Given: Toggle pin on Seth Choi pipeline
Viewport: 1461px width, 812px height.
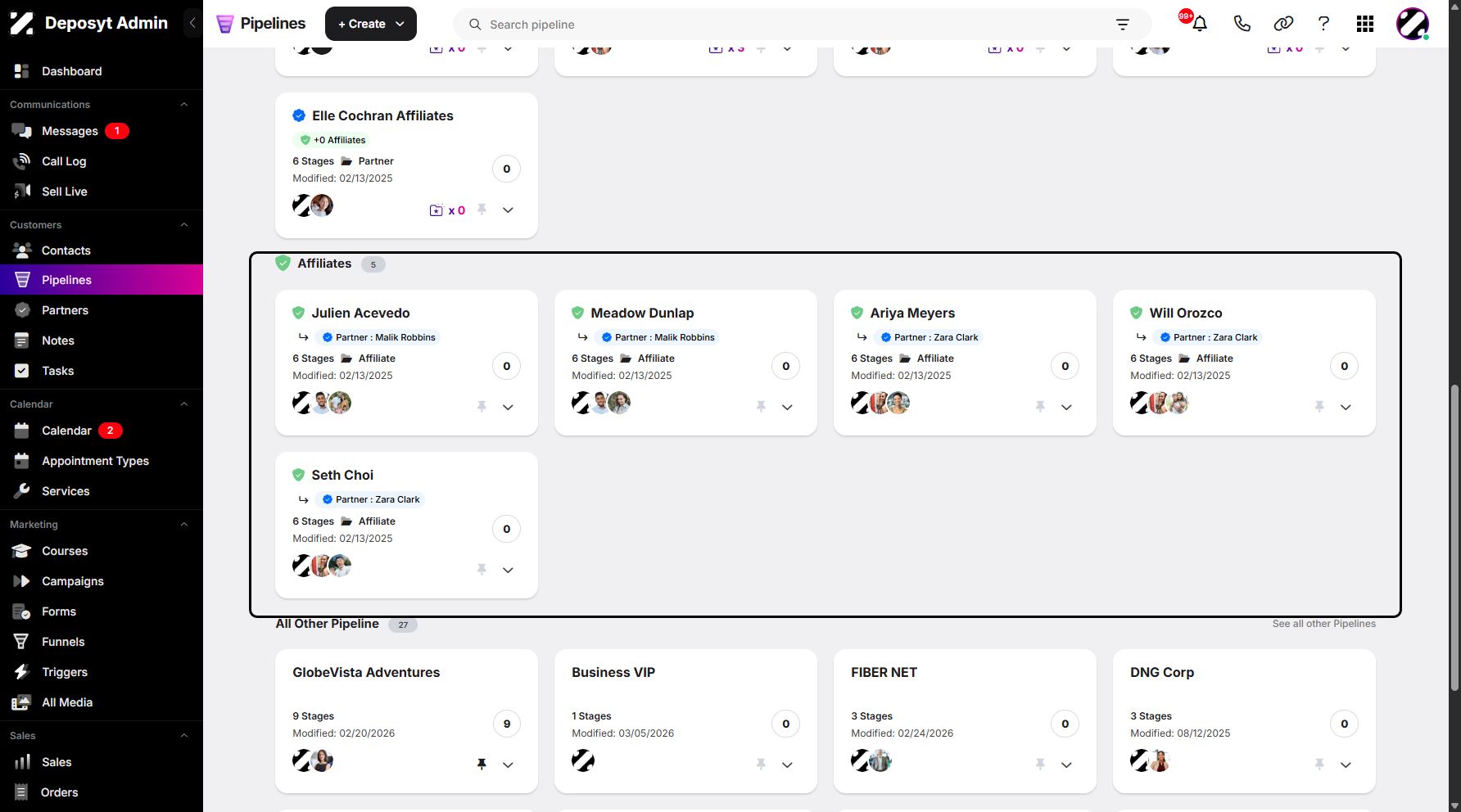Looking at the screenshot, I should (x=482, y=569).
